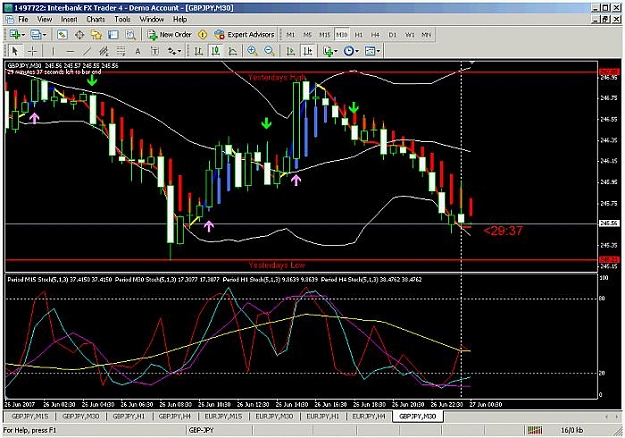The height and width of the screenshot is (438, 625).
Task: Click the '<29:37' countdown text
Action: tap(503, 231)
